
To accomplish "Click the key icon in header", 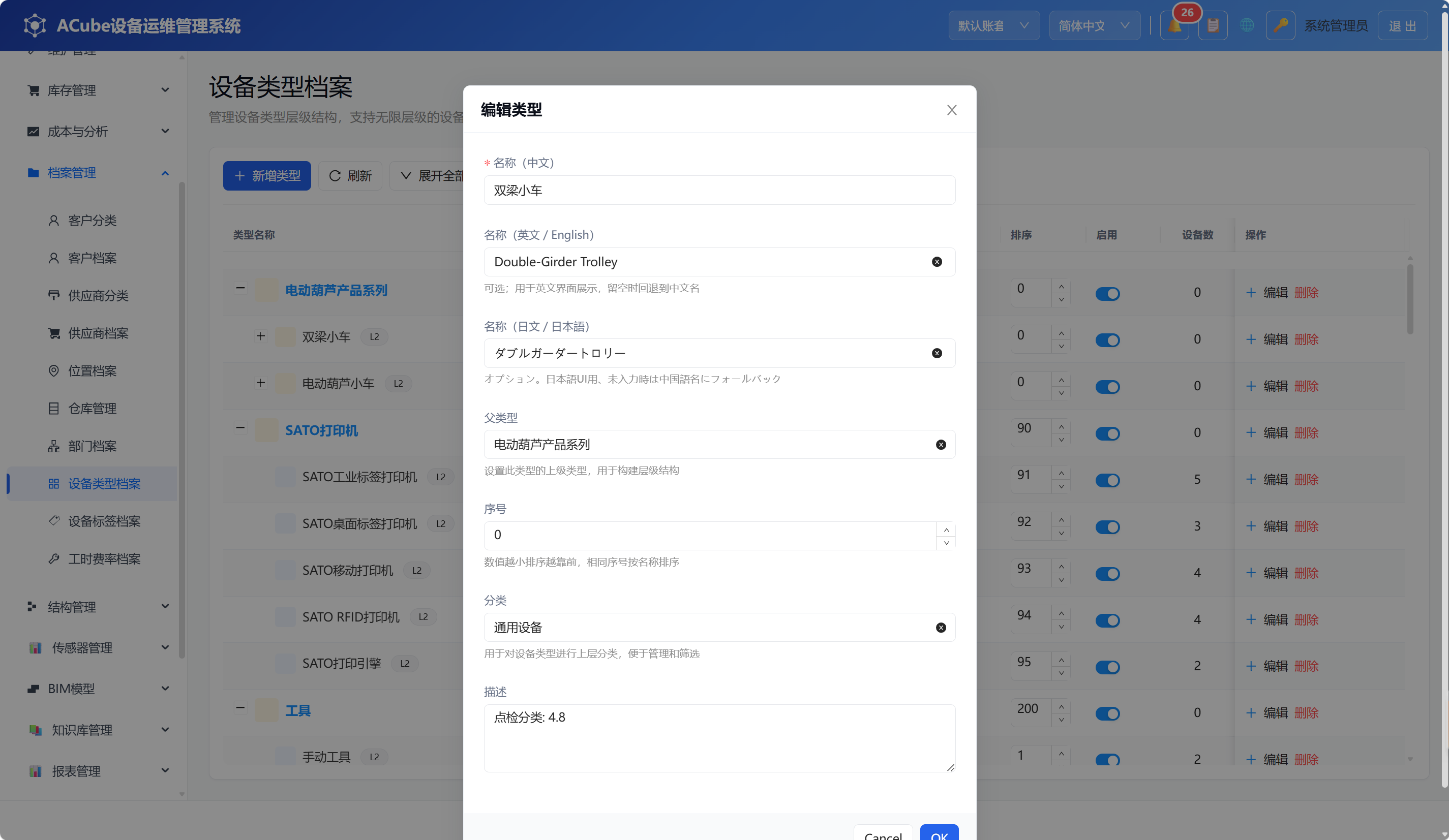I will 1280,26.
